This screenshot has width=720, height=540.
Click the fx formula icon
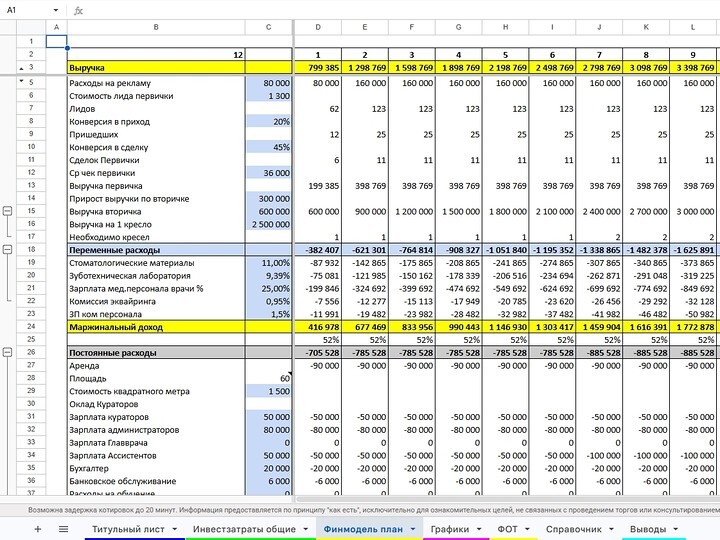click(79, 10)
